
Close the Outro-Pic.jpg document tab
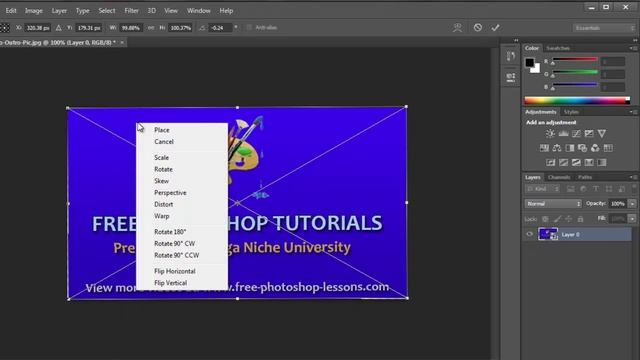(122, 42)
